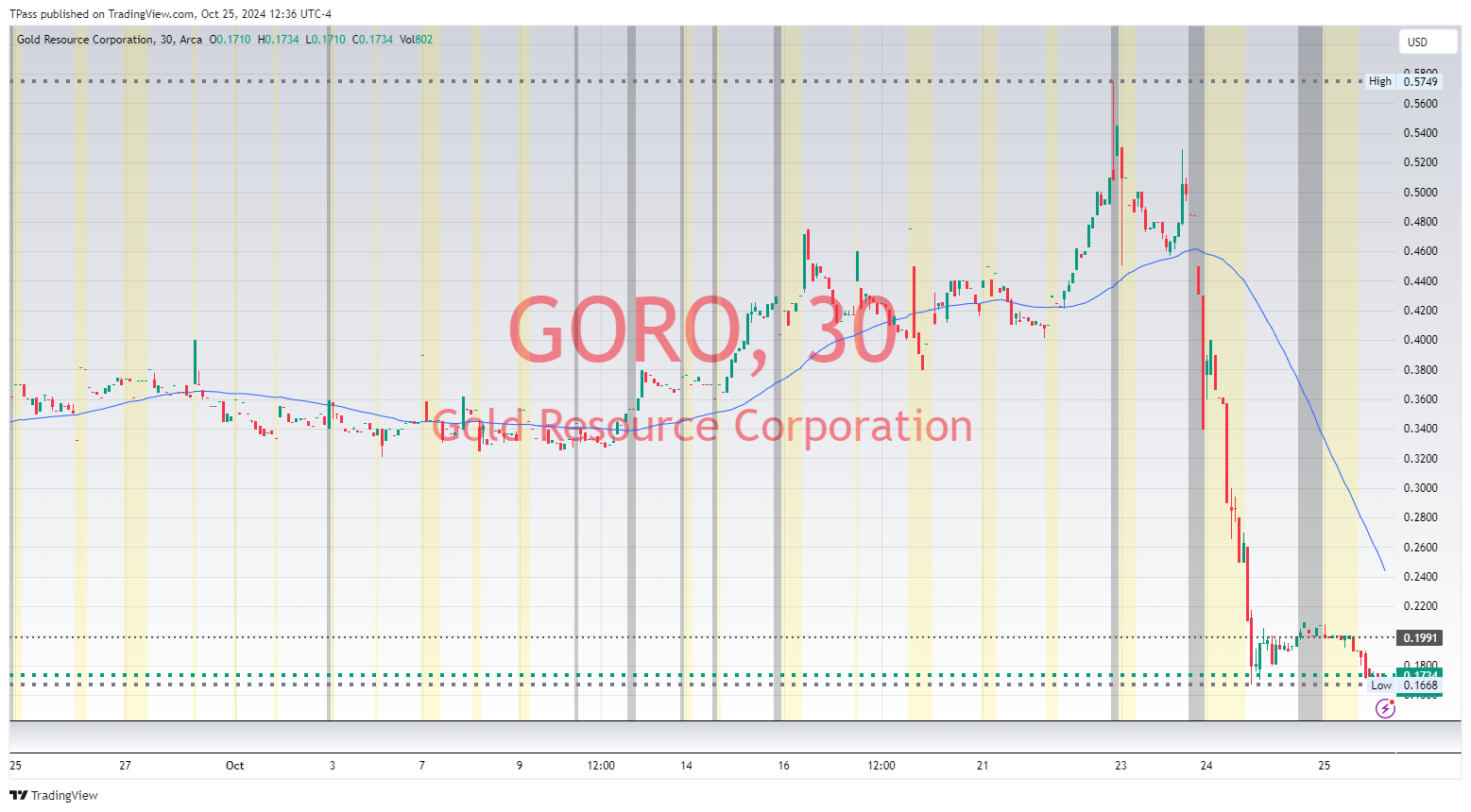Click the 'Oct' label on time axis
This screenshot has height=812, width=1471.
coord(235,766)
